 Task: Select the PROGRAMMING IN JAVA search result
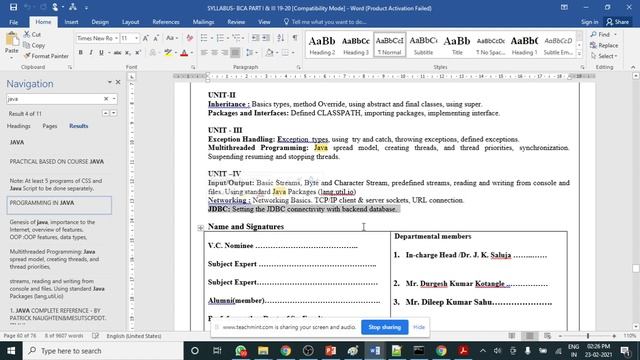pos(59,205)
